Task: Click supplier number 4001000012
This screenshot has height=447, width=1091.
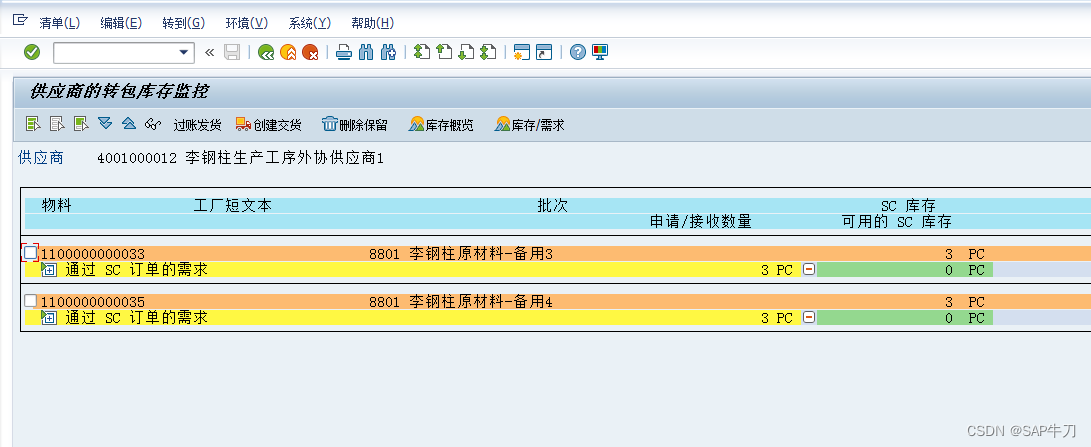Action: pos(137,158)
